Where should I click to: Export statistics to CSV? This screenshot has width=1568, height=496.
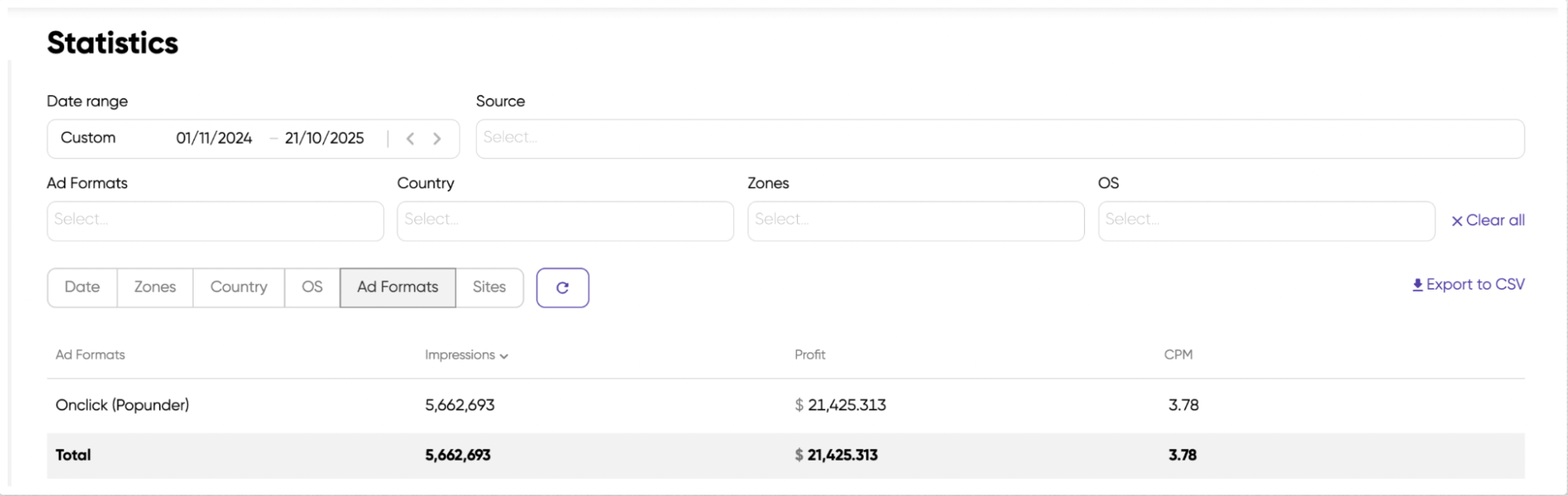pyautogui.click(x=1468, y=285)
